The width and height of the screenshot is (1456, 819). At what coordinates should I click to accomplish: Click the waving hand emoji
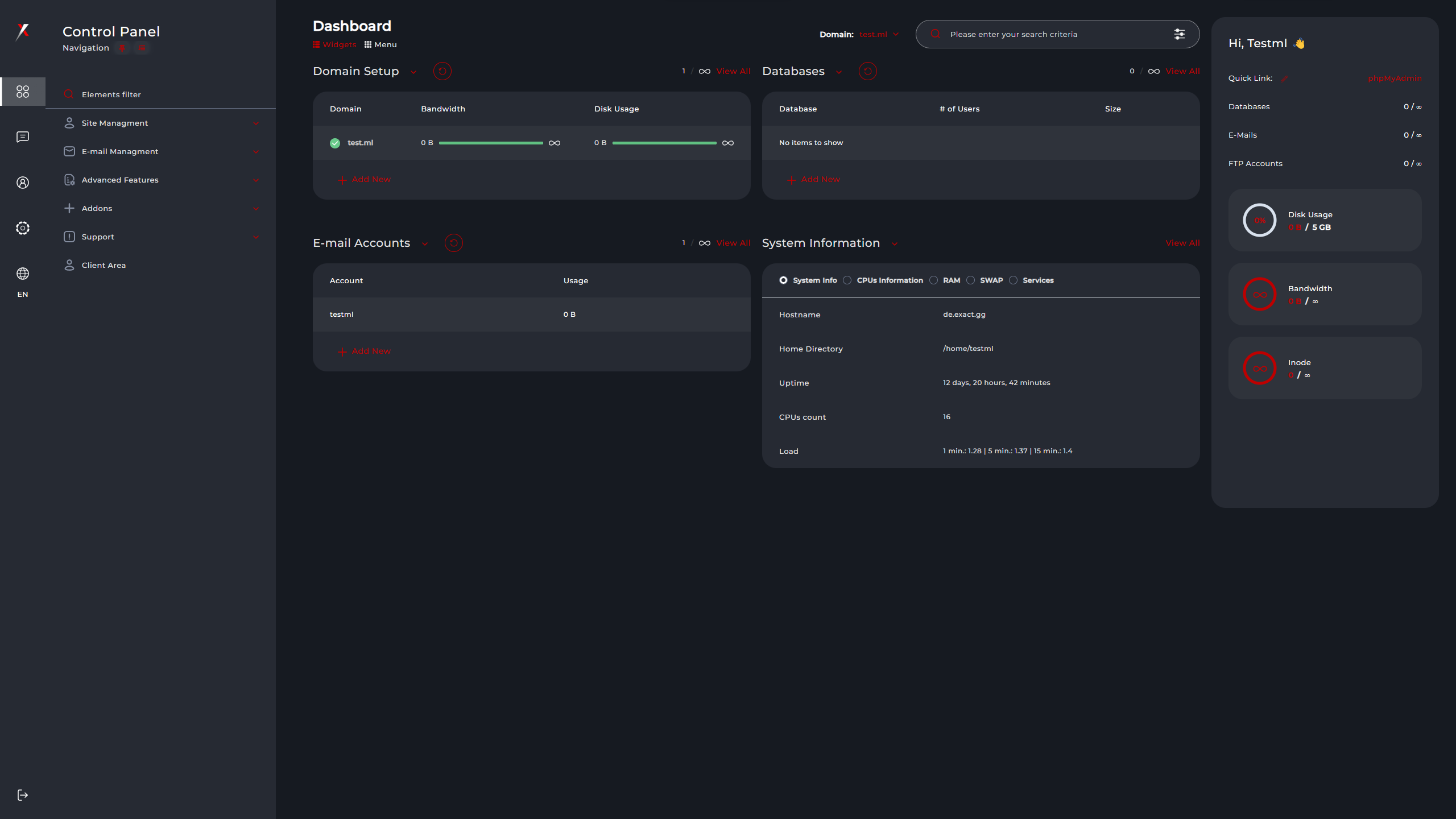click(x=1299, y=43)
